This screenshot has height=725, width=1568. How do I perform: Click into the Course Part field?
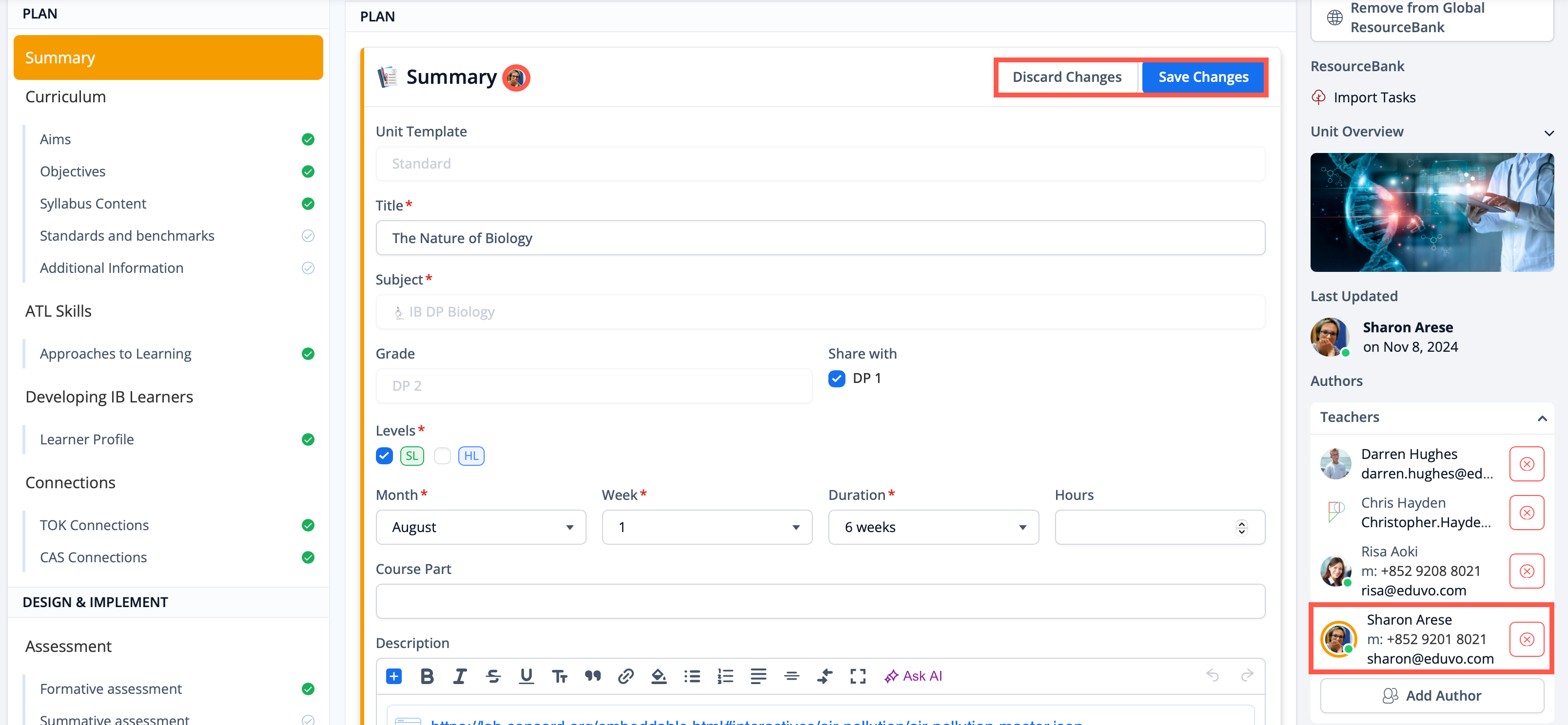(819, 601)
